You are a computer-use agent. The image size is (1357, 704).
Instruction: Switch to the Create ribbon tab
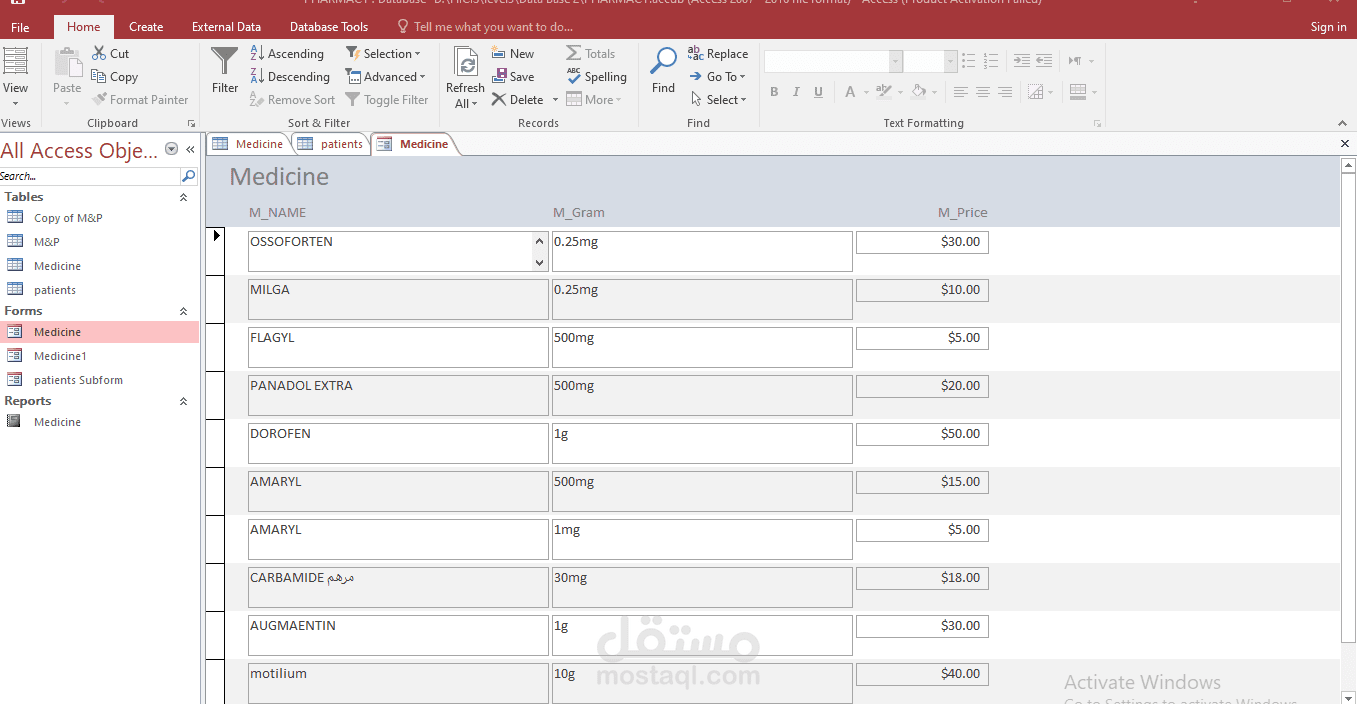(x=146, y=27)
